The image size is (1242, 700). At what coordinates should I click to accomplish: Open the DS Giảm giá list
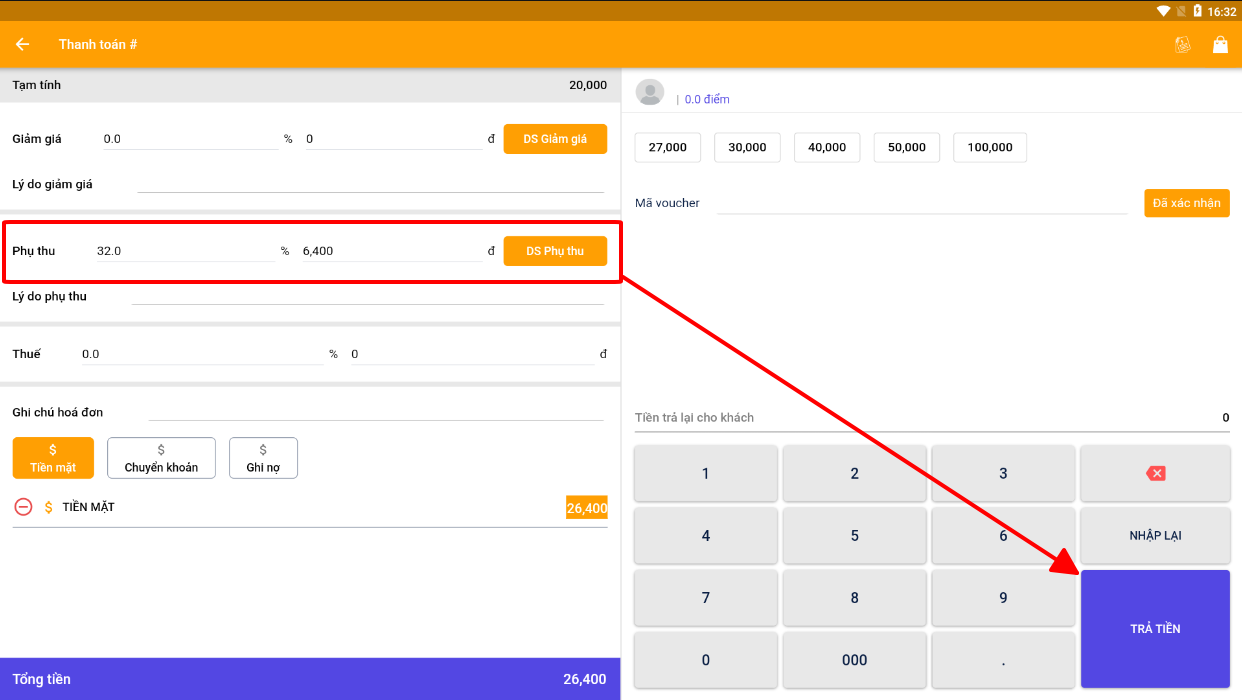click(555, 139)
